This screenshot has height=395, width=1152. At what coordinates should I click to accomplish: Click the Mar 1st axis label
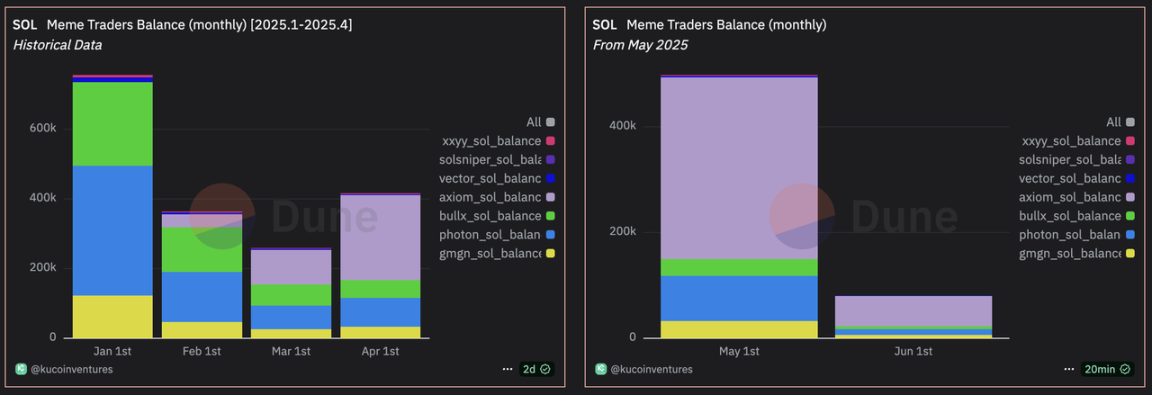coord(291,352)
